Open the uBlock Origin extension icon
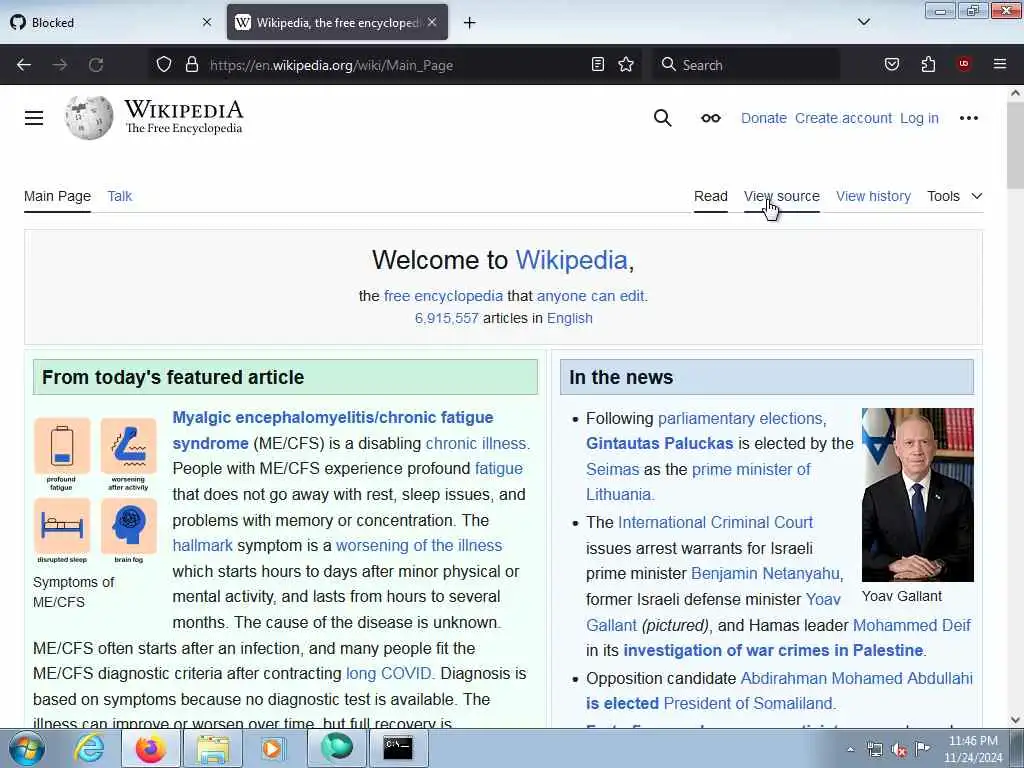This screenshot has width=1024, height=768. coord(963,64)
